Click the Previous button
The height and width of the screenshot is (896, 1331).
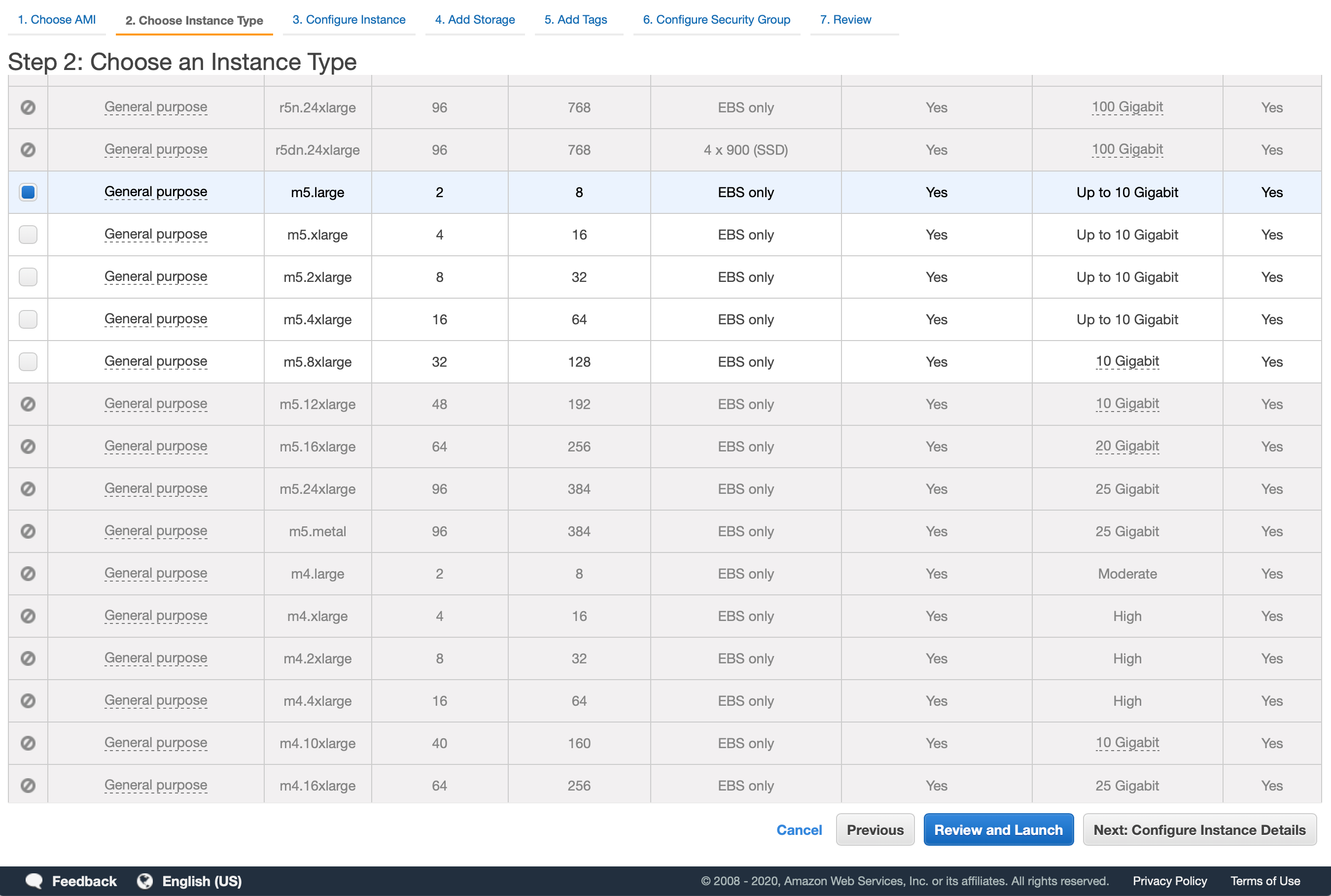tap(875, 829)
